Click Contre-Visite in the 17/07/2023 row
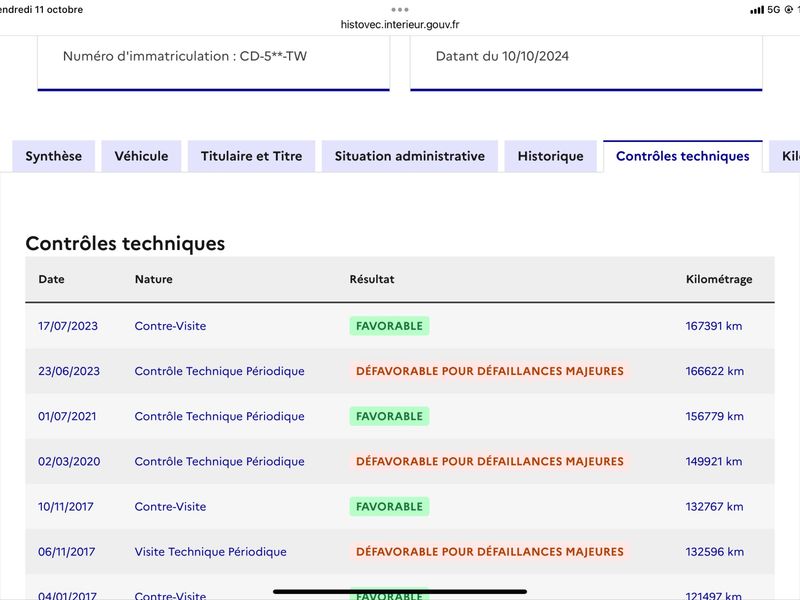Image resolution: width=800 pixels, height=600 pixels. 170,326
